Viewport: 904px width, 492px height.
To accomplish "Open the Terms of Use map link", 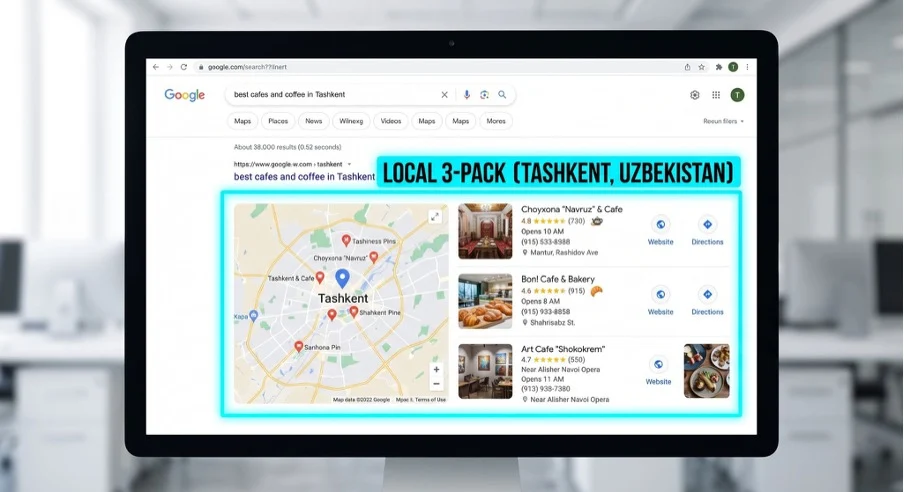I will (x=430, y=400).
